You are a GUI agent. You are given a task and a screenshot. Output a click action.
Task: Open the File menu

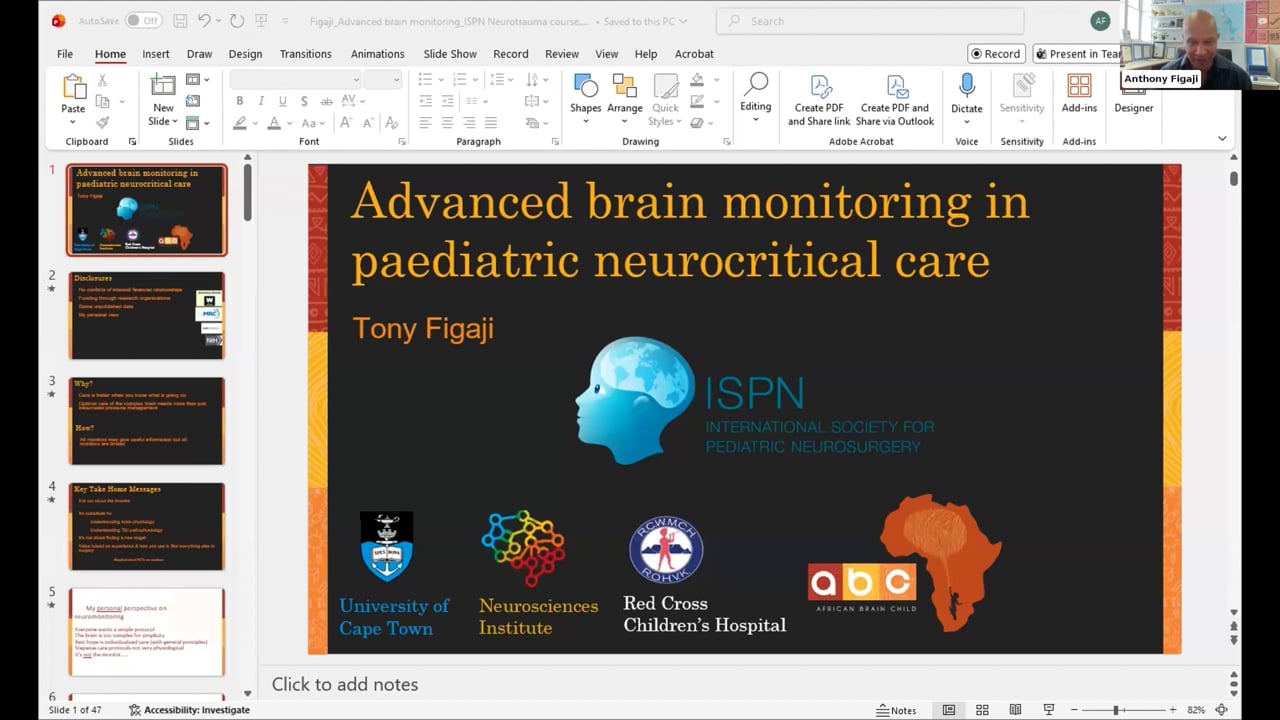click(x=65, y=54)
